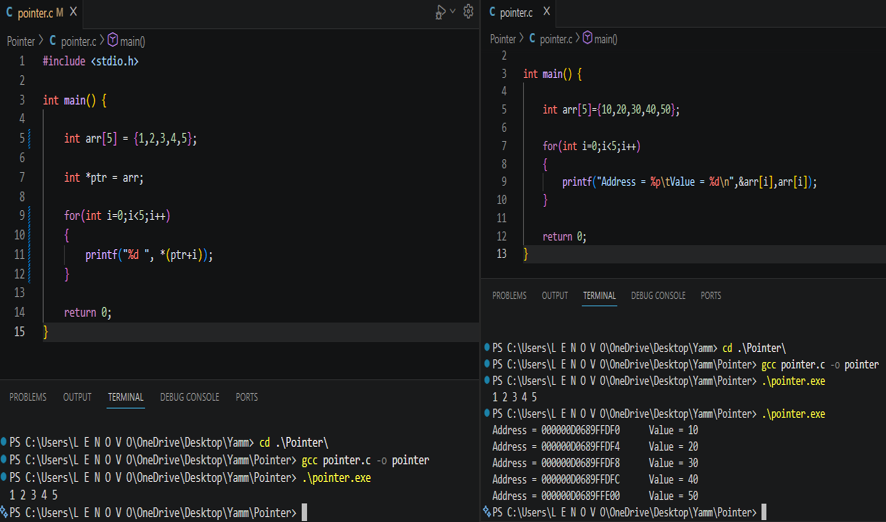Open the gear settings icon in left editor toolbar
The image size is (886, 522).
(x=468, y=11)
